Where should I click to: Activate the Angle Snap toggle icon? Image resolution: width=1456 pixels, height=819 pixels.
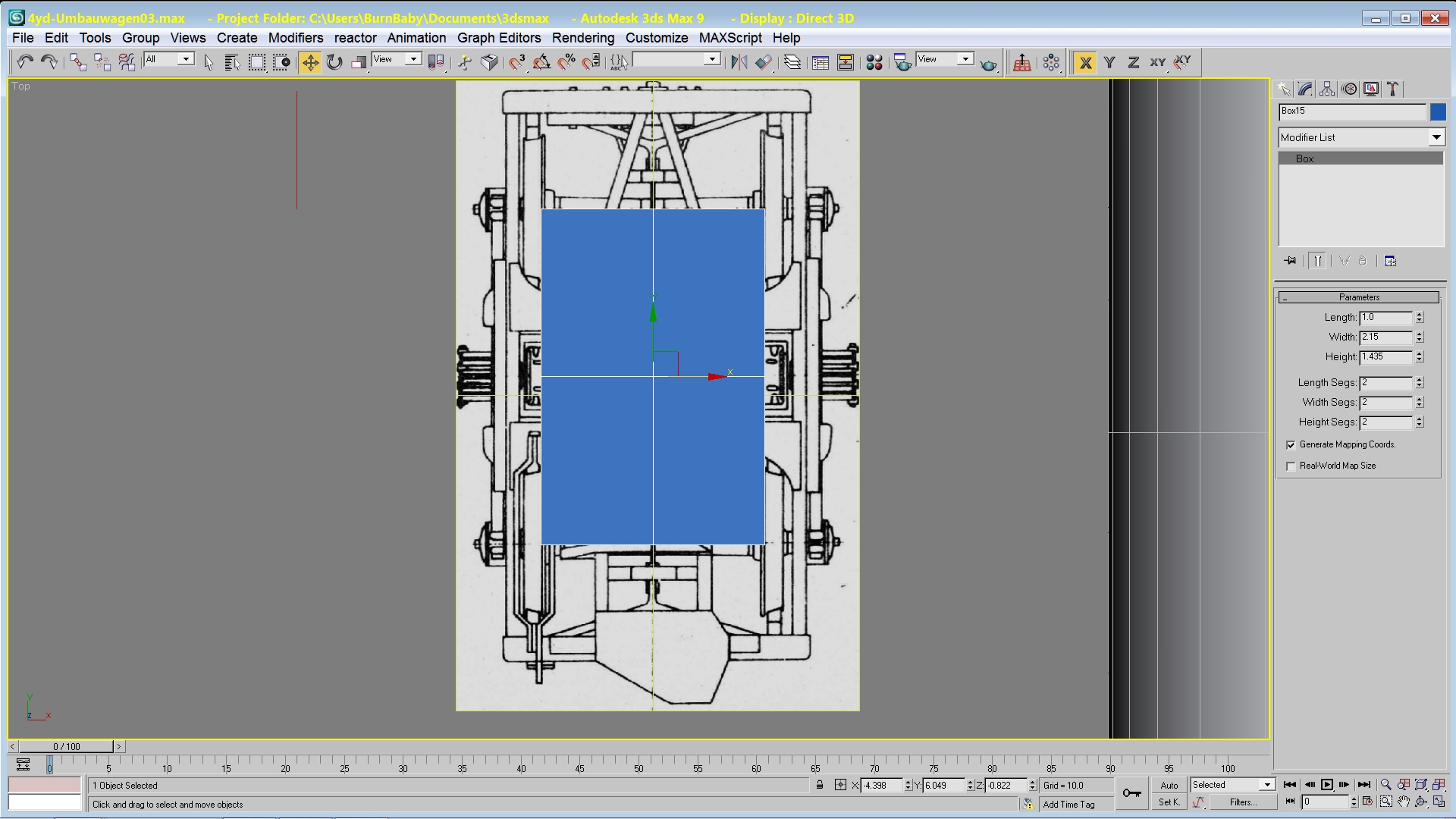tap(541, 62)
